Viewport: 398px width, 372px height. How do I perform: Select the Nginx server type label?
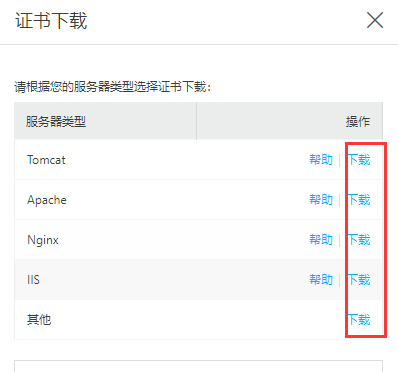(43, 240)
